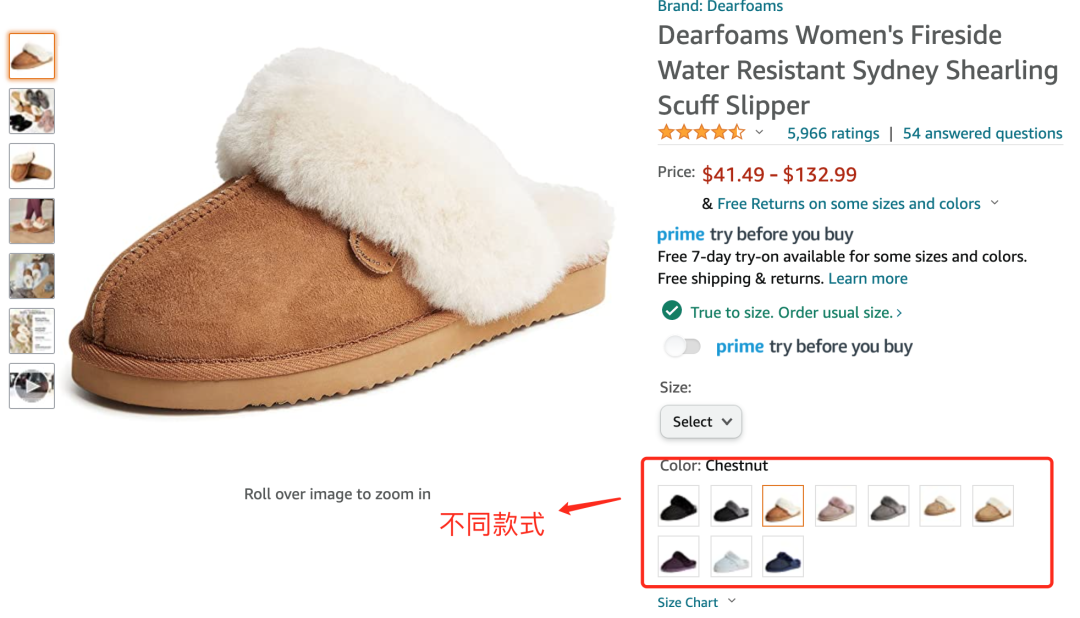This screenshot has width=1080, height=618.
Task: Expand the Size Chart chevron
Action: (x=732, y=601)
